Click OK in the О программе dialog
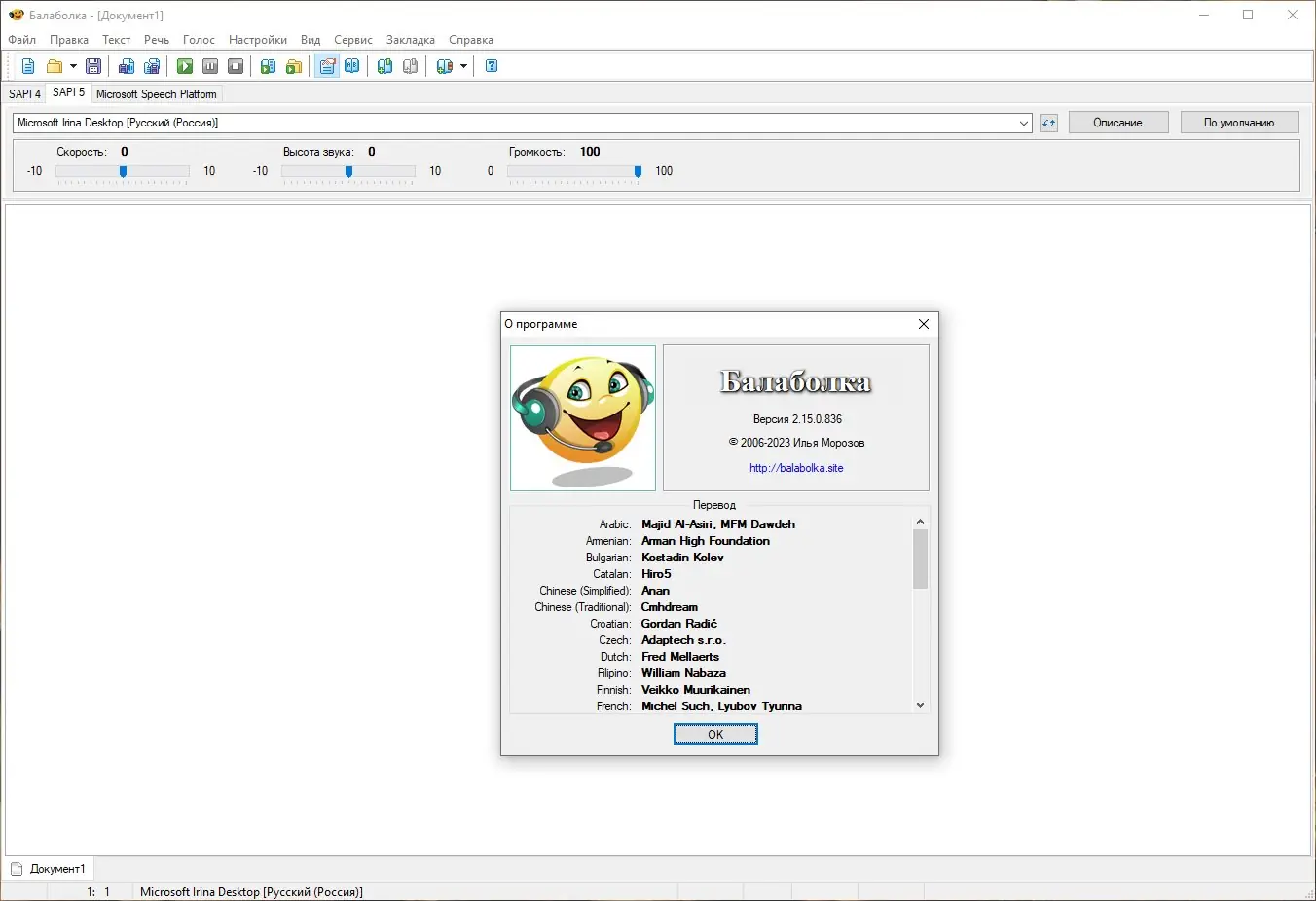The height and width of the screenshot is (901, 1316). [x=715, y=735]
